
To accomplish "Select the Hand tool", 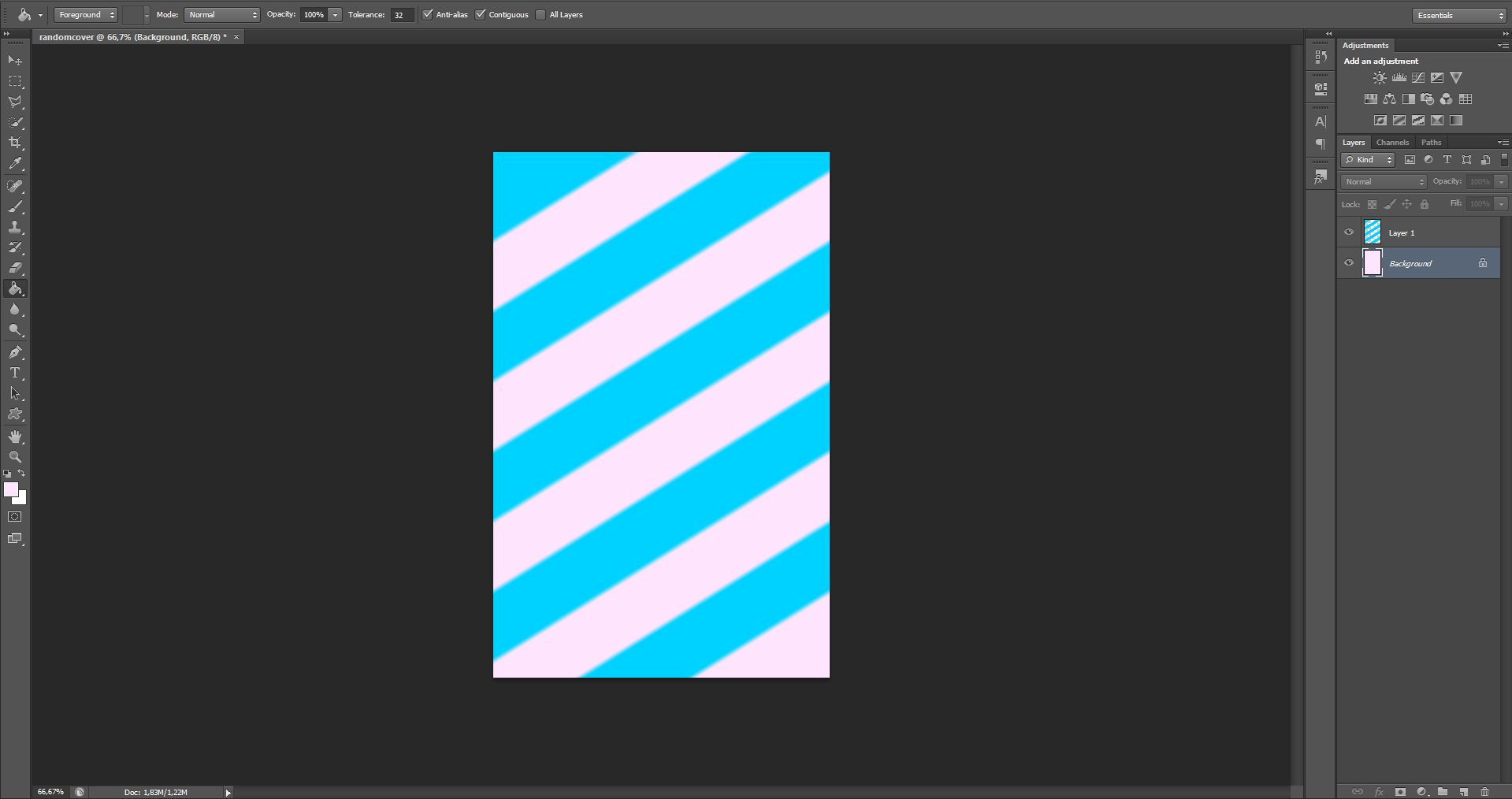I will tap(15, 437).
